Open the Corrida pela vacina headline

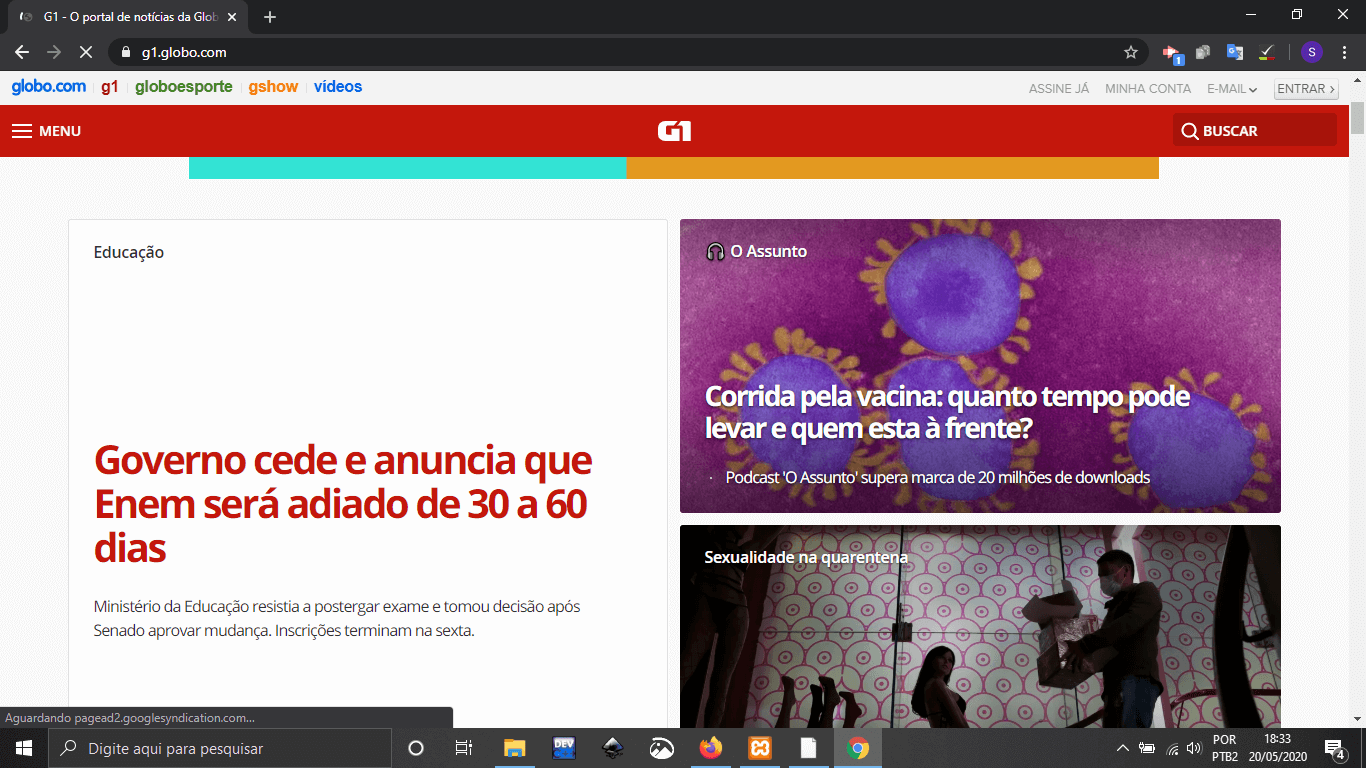coord(947,412)
